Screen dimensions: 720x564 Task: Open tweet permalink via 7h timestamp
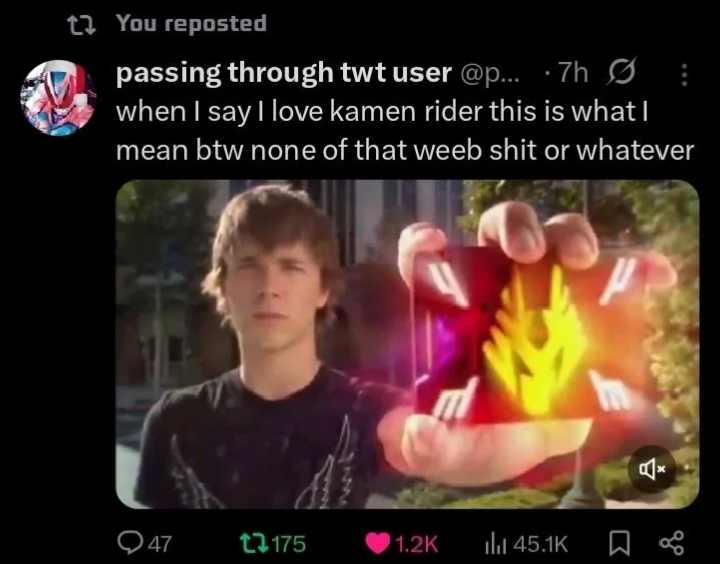click(x=574, y=73)
